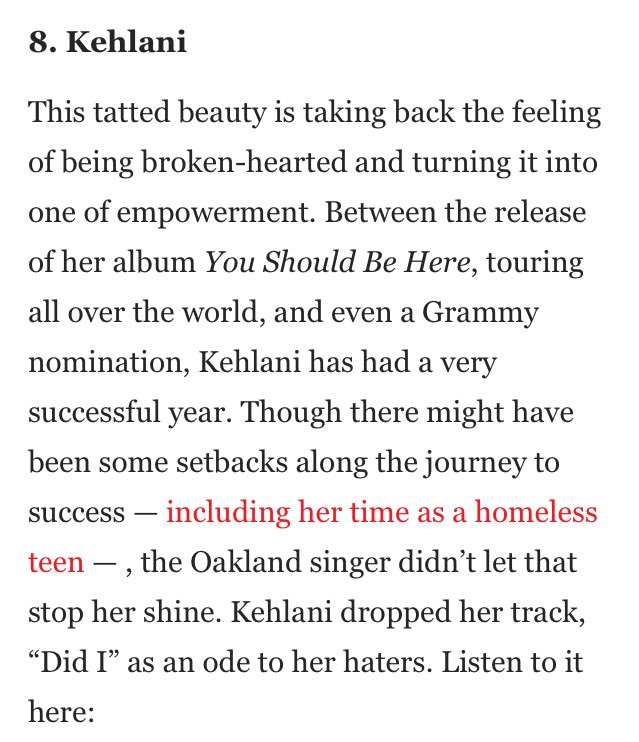Image resolution: width=639 pixels, height=742 pixels.
Task: Click the '8. Kehlani' heading
Action: coord(107,42)
